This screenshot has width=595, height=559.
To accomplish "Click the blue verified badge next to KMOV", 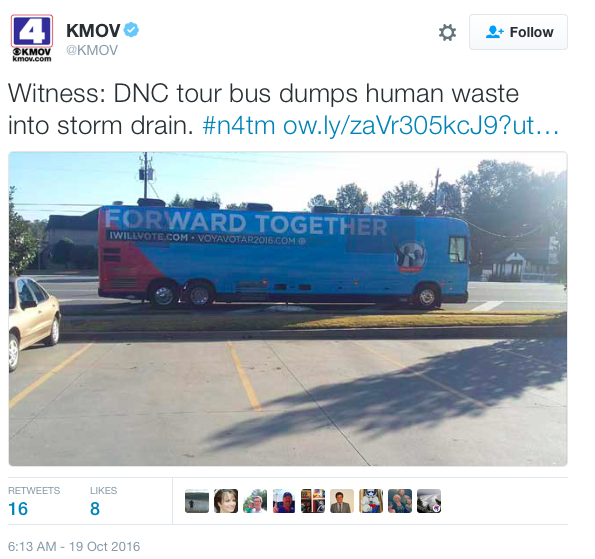I will [x=131, y=30].
